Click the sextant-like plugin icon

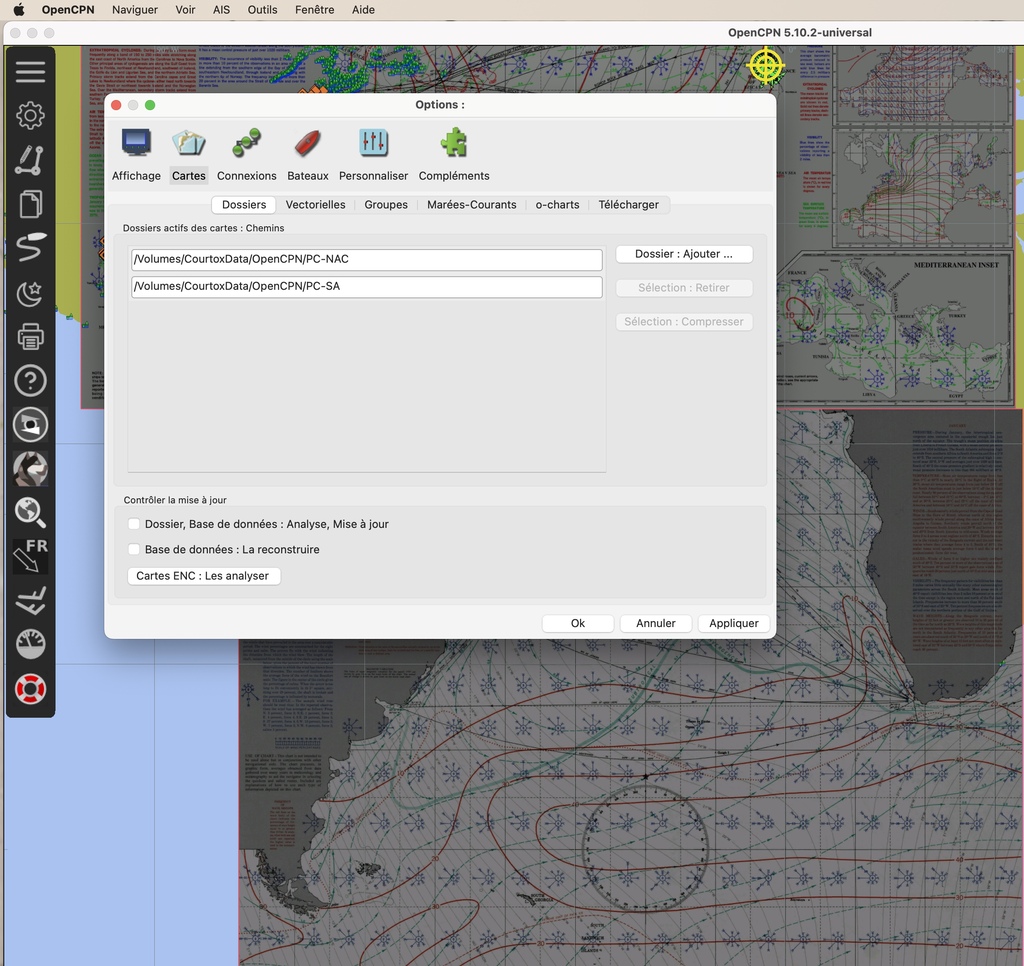click(x=30, y=601)
